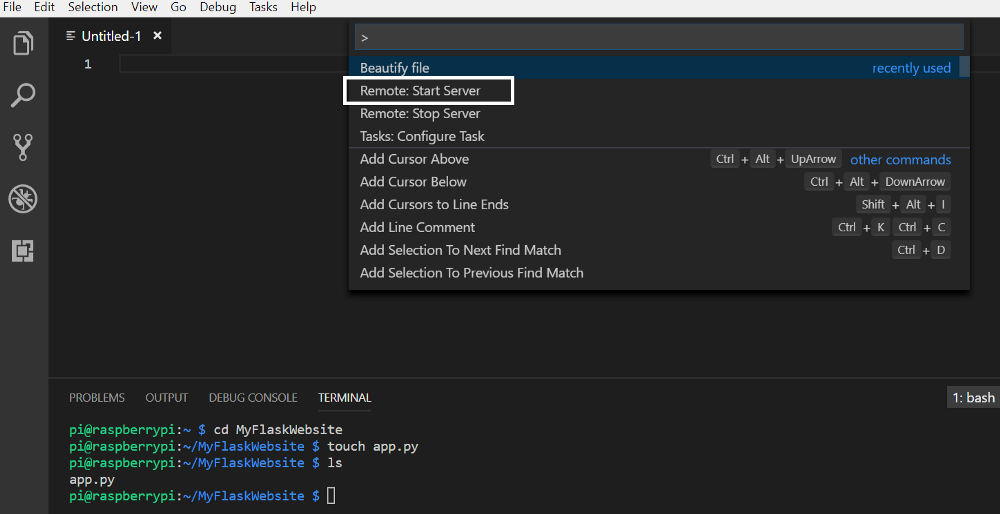The image size is (1000, 514).
Task: Select the Untitled-1 tab
Action: pyautogui.click(x=110, y=36)
